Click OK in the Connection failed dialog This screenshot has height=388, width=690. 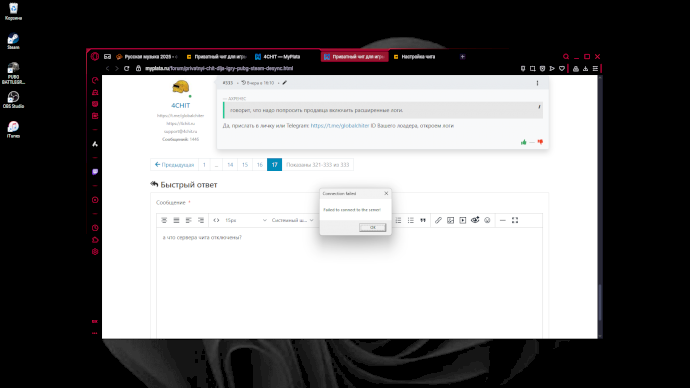[x=372, y=227]
